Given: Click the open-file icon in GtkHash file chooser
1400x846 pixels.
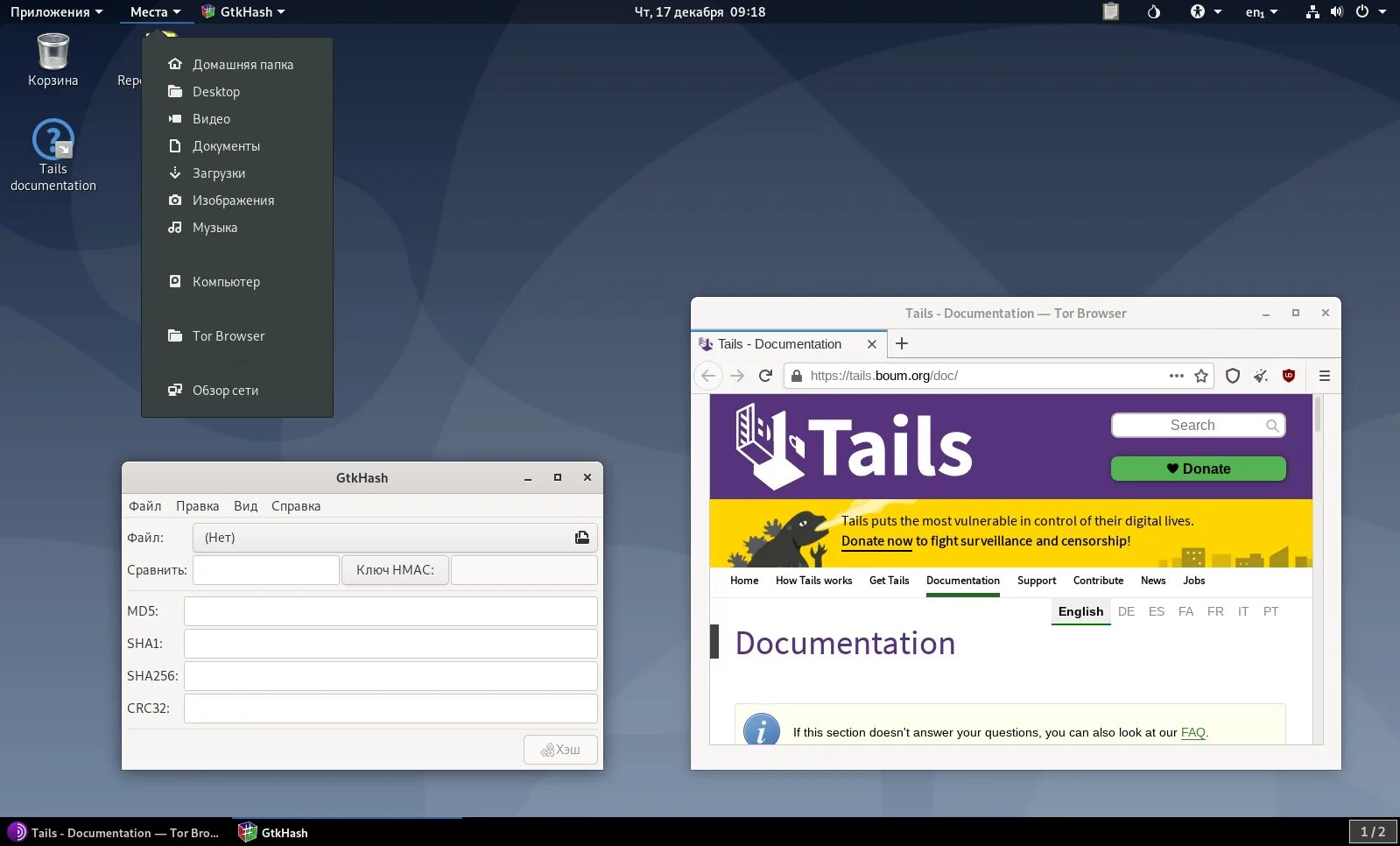Looking at the screenshot, I should [x=582, y=537].
